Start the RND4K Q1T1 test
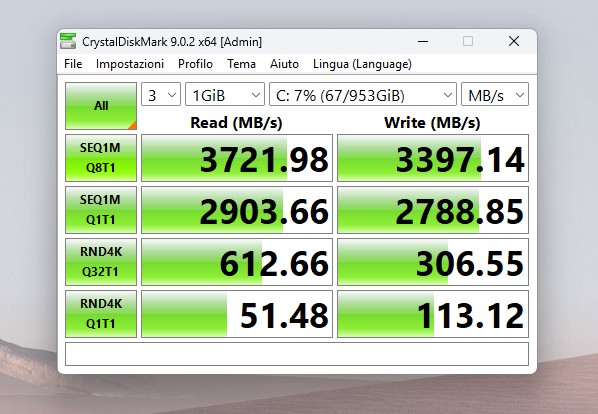 [x=101, y=314]
